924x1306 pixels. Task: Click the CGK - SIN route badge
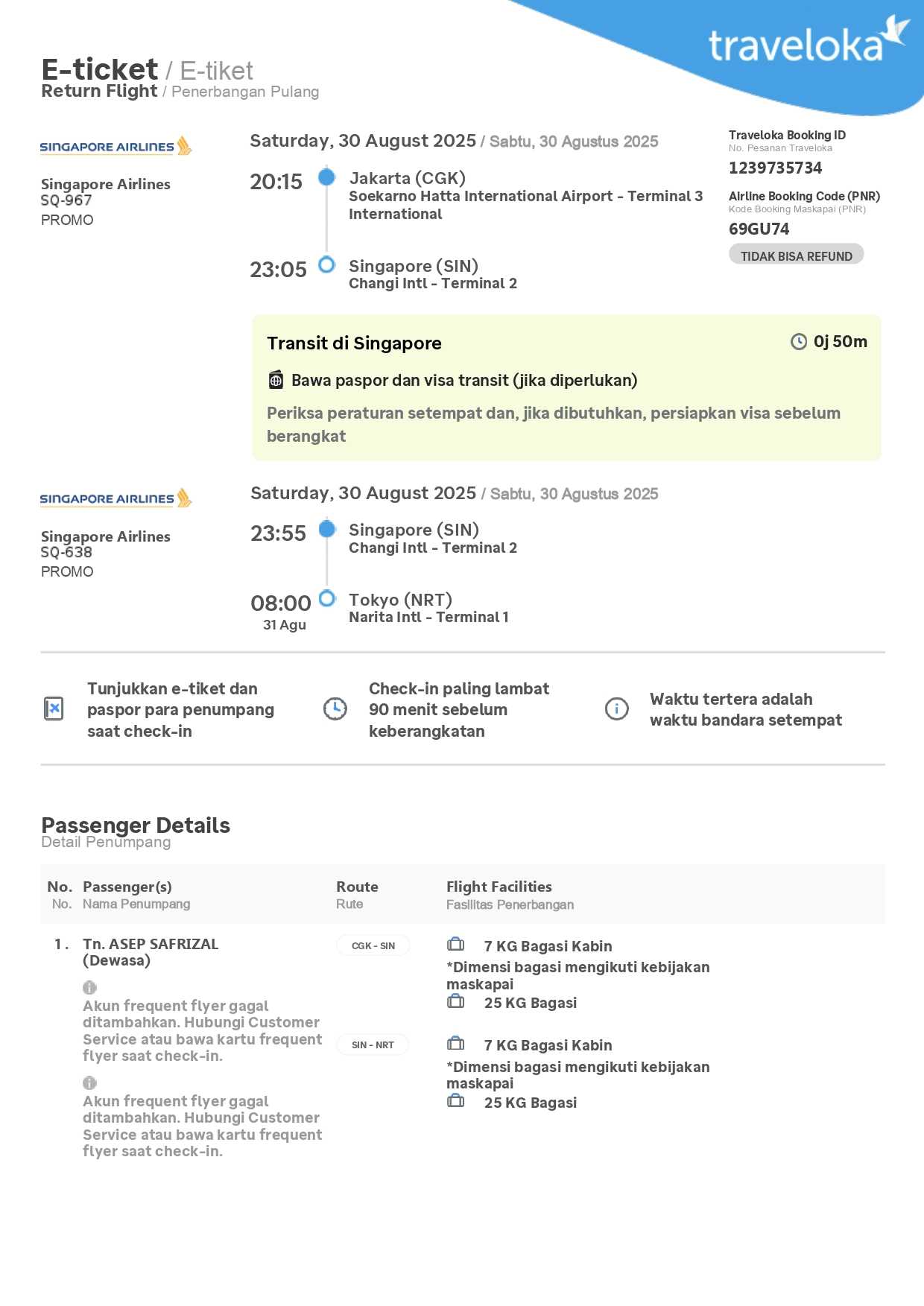[373, 945]
